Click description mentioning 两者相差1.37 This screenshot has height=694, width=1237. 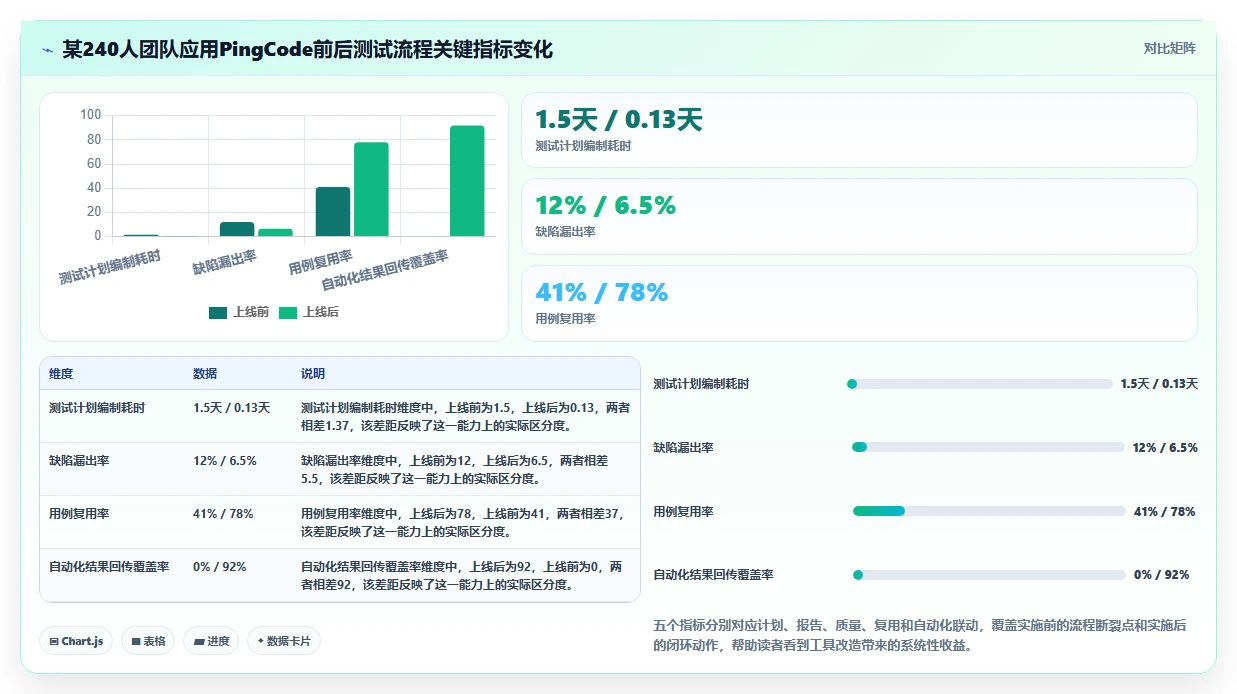click(465, 417)
